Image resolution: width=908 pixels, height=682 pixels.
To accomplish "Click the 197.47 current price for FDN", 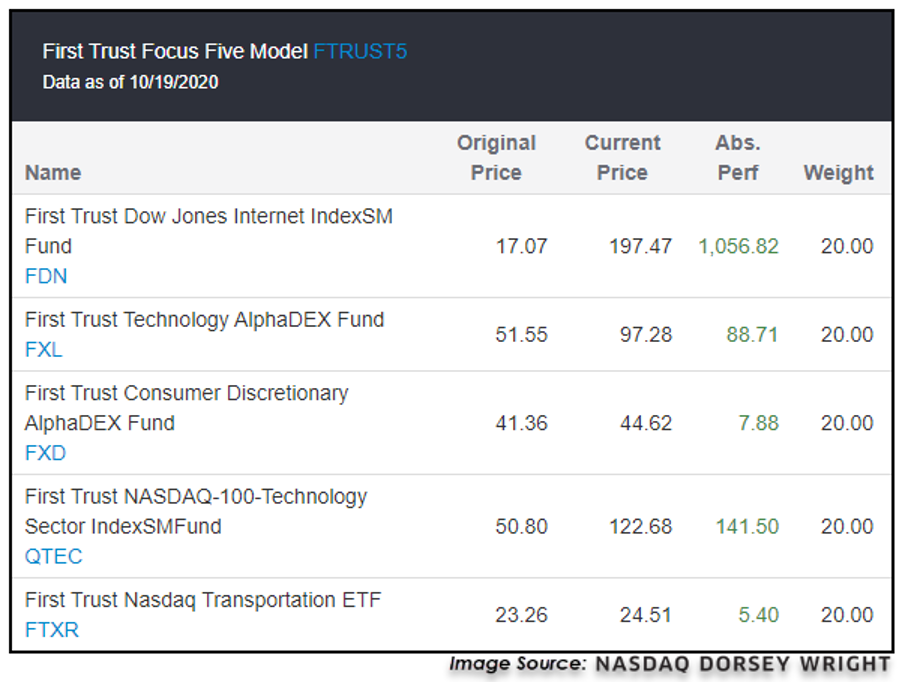I will click(640, 246).
